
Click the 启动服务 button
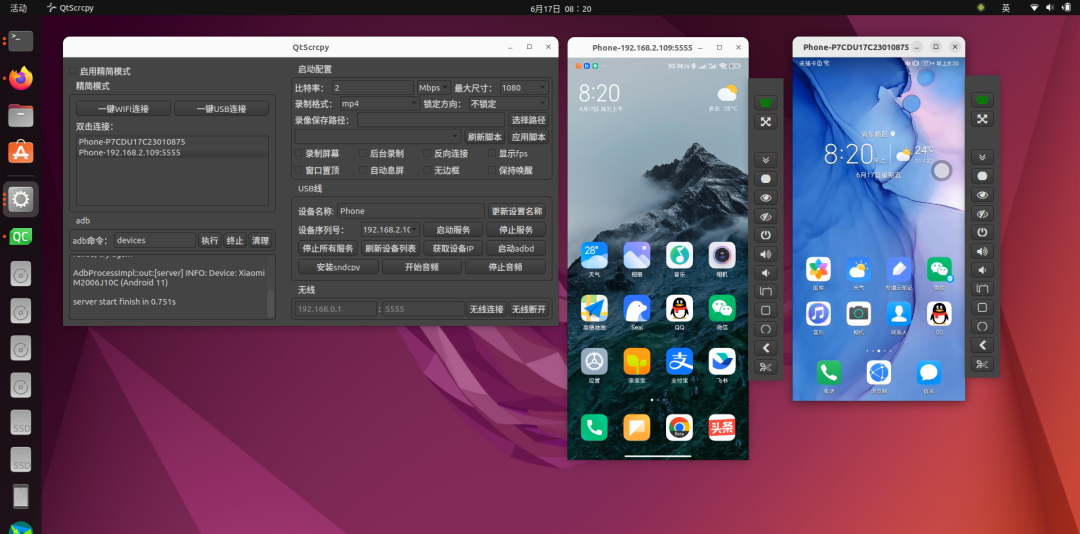pyautogui.click(x=453, y=229)
